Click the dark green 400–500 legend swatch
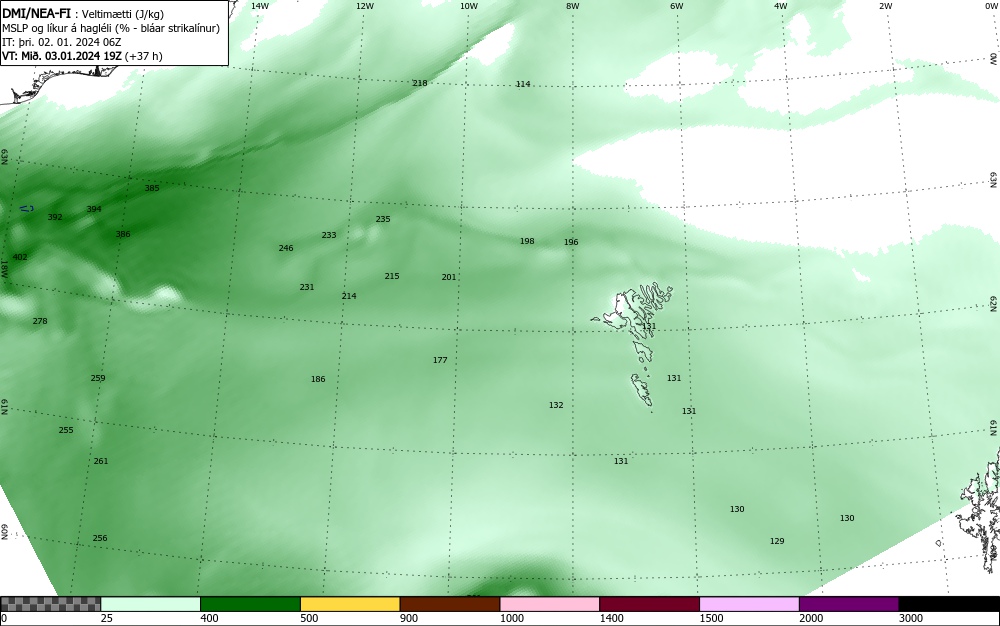The height and width of the screenshot is (626, 1000). tap(250, 604)
